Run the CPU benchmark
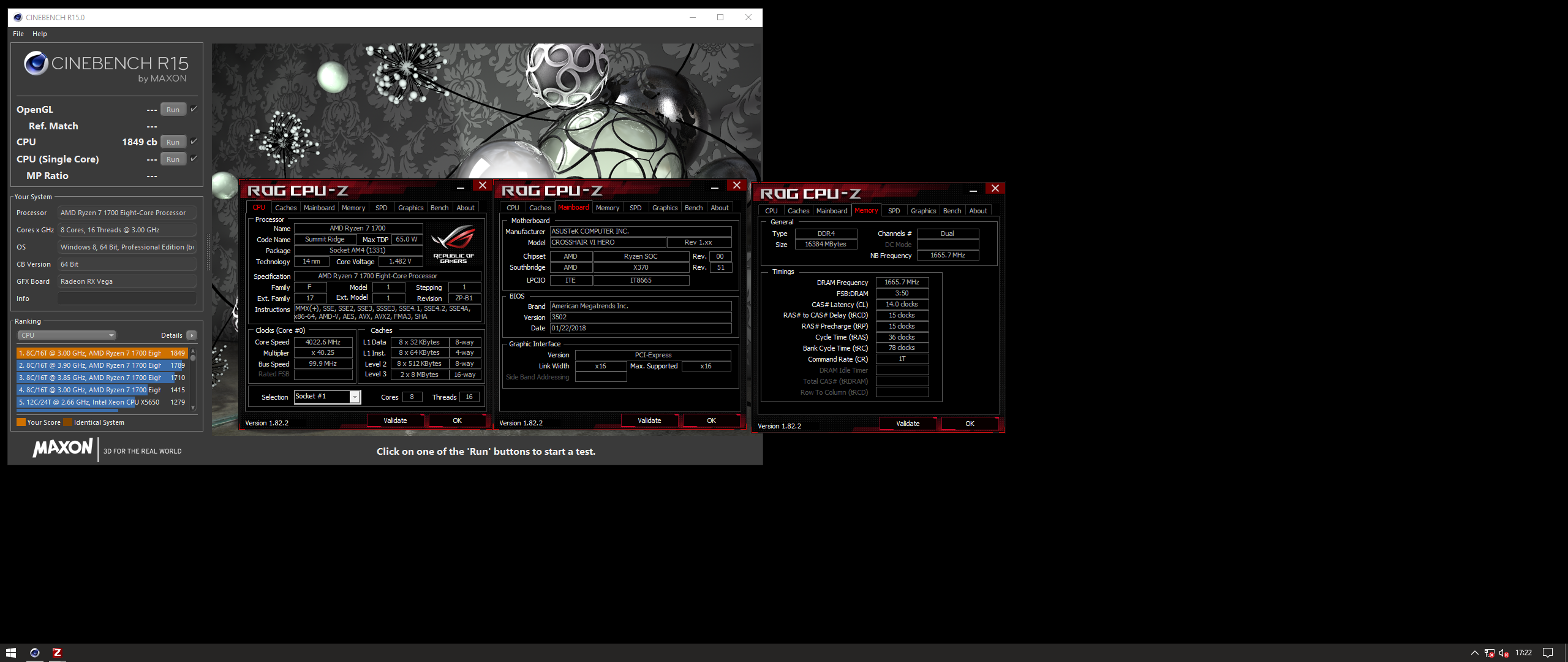 pyautogui.click(x=173, y=142)
